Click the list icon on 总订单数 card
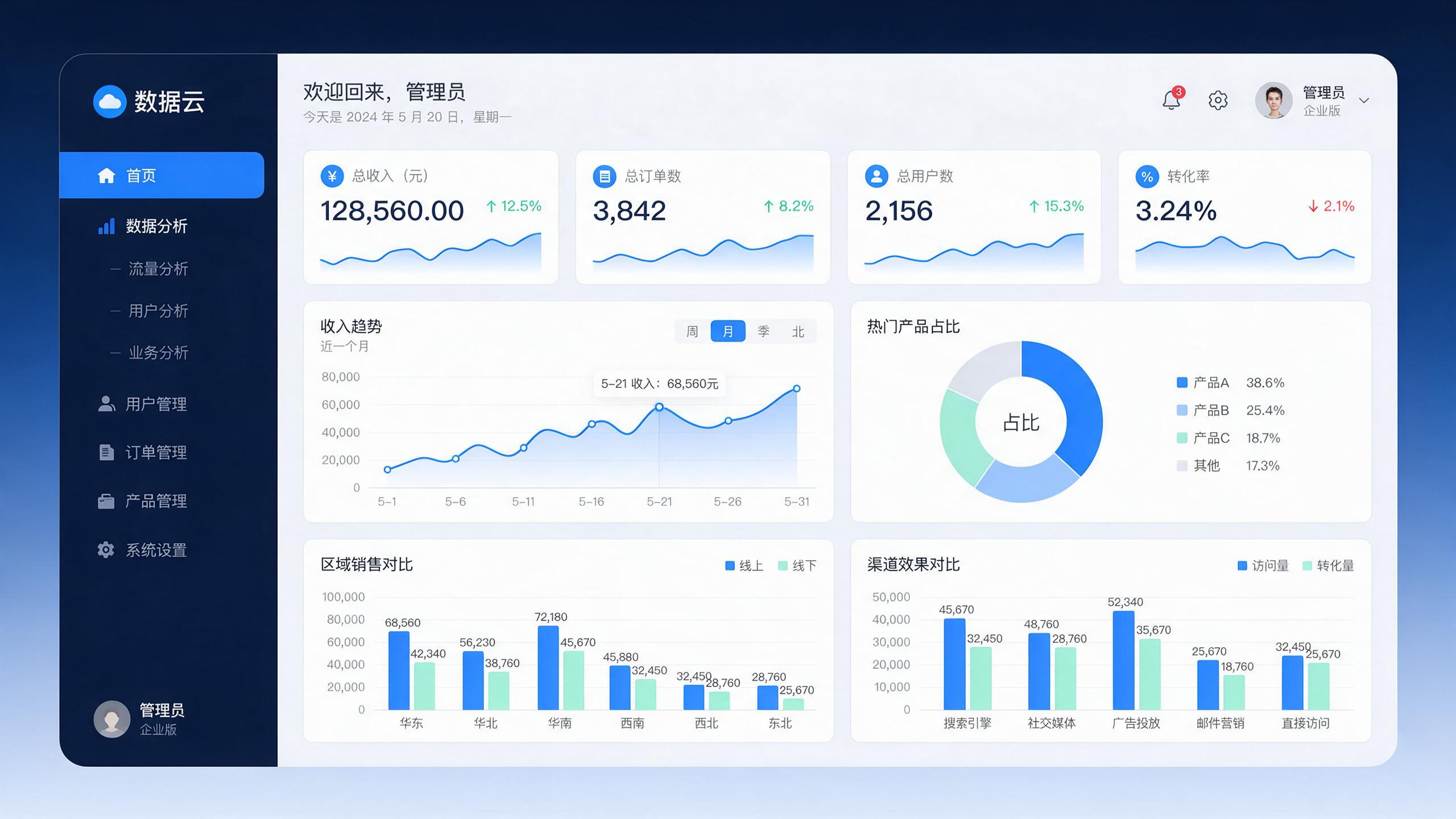This screenshot has width=1456, height=819. coord(605,176)
